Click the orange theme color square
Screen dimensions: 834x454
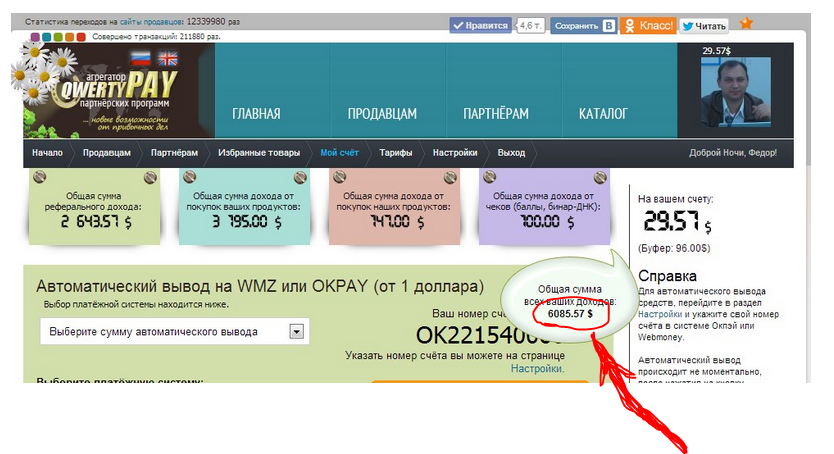click(69, 37)
